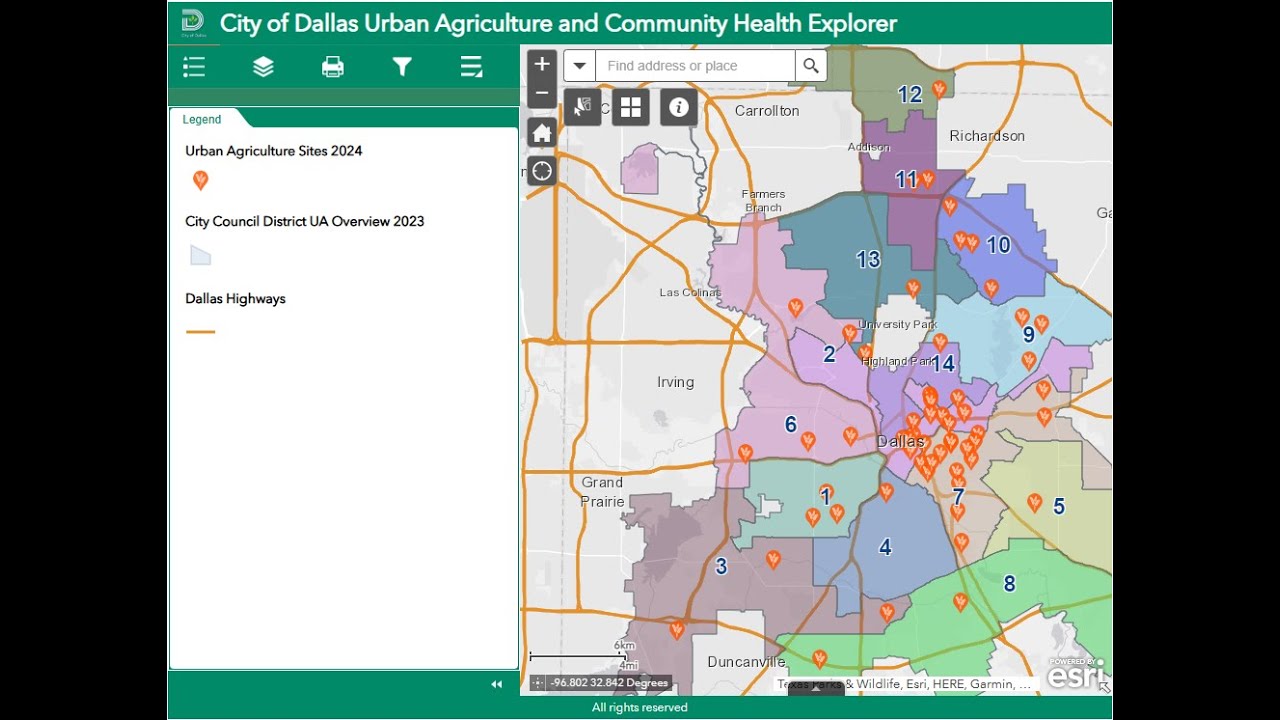This screenshot has height=720, width=1280.
Task: Click the district 13 label on map
Action: point(868,259)
